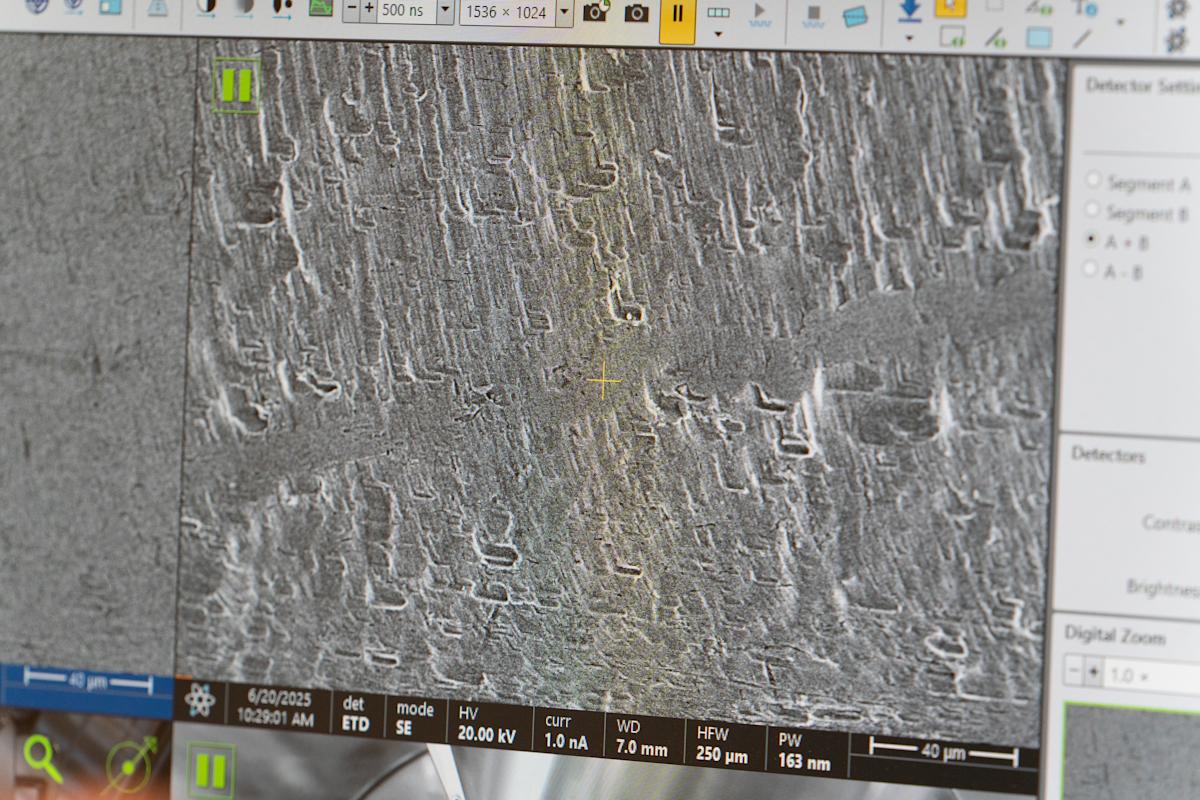
Task: Open the 1536 × 1024 resolution dropdown
Action: pos(564,12)
